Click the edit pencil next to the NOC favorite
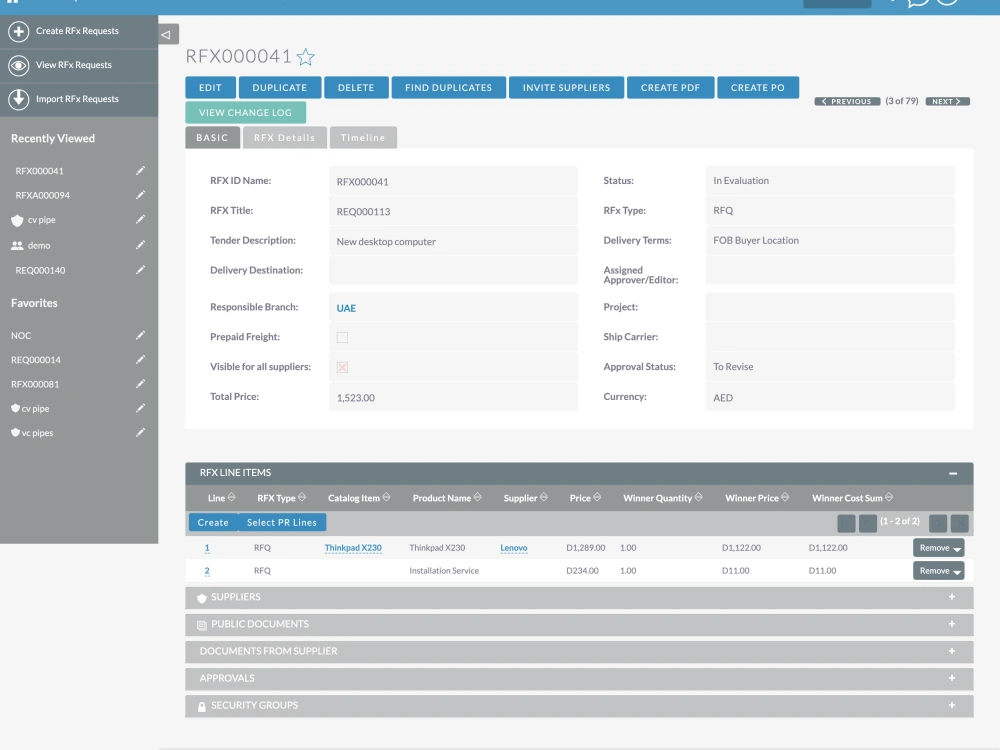Screen dimensions: 1000x750 tap(141, 335)
